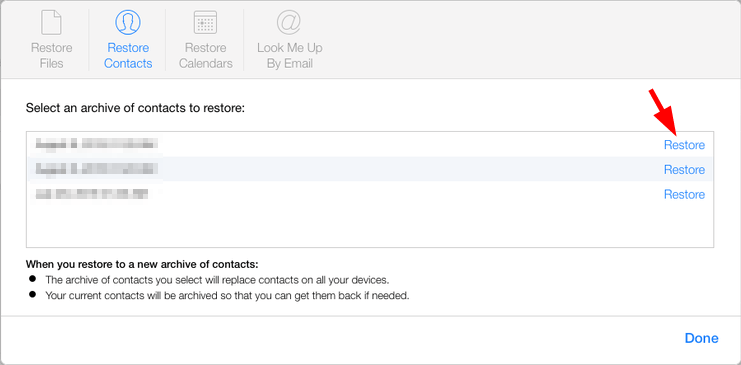Switch to the Restore Contacts tab label
The height and width of the screenshot is (365, 741).
[128, 56]
